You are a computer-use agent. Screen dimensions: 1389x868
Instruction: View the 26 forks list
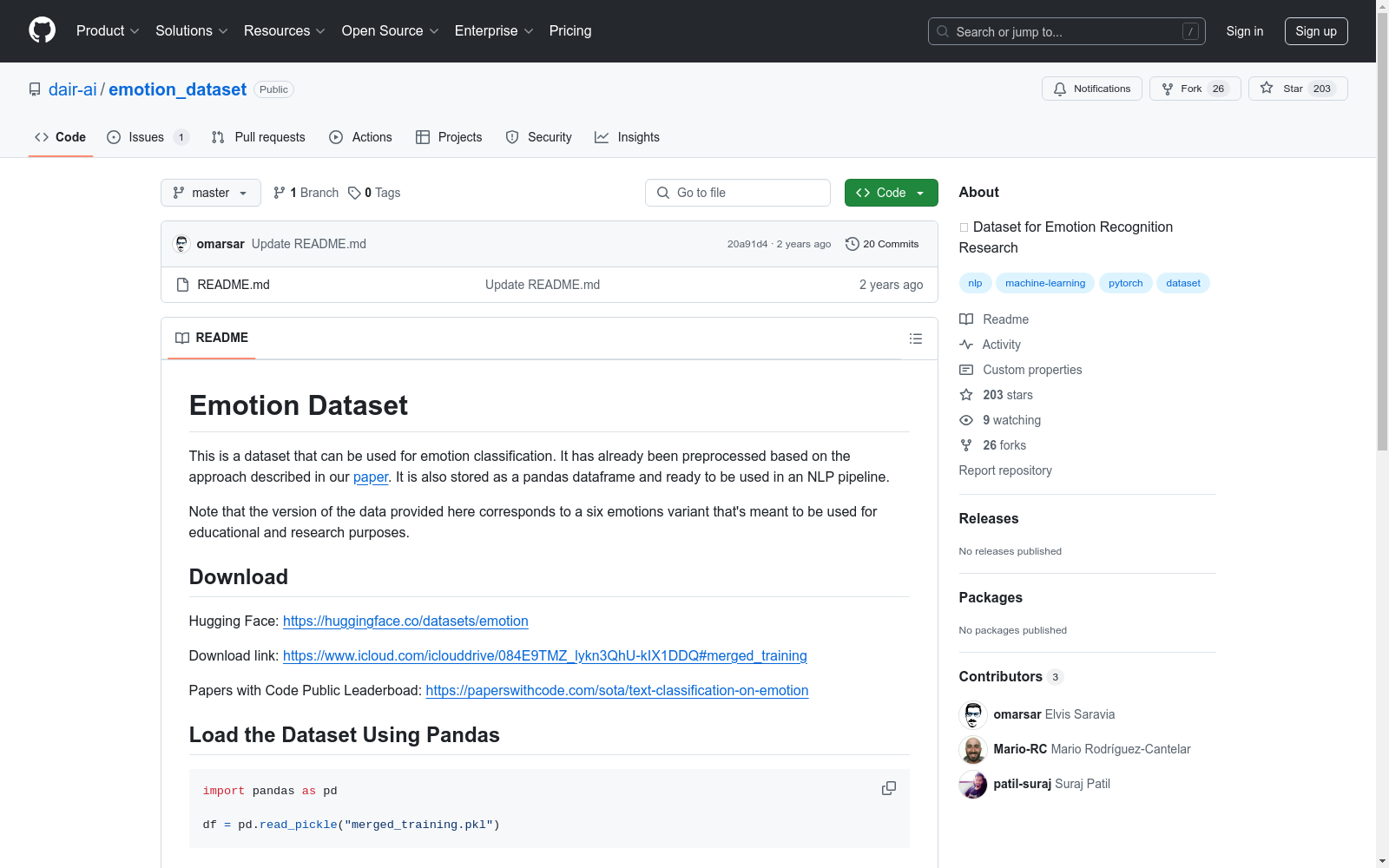(x=993, y=445)
